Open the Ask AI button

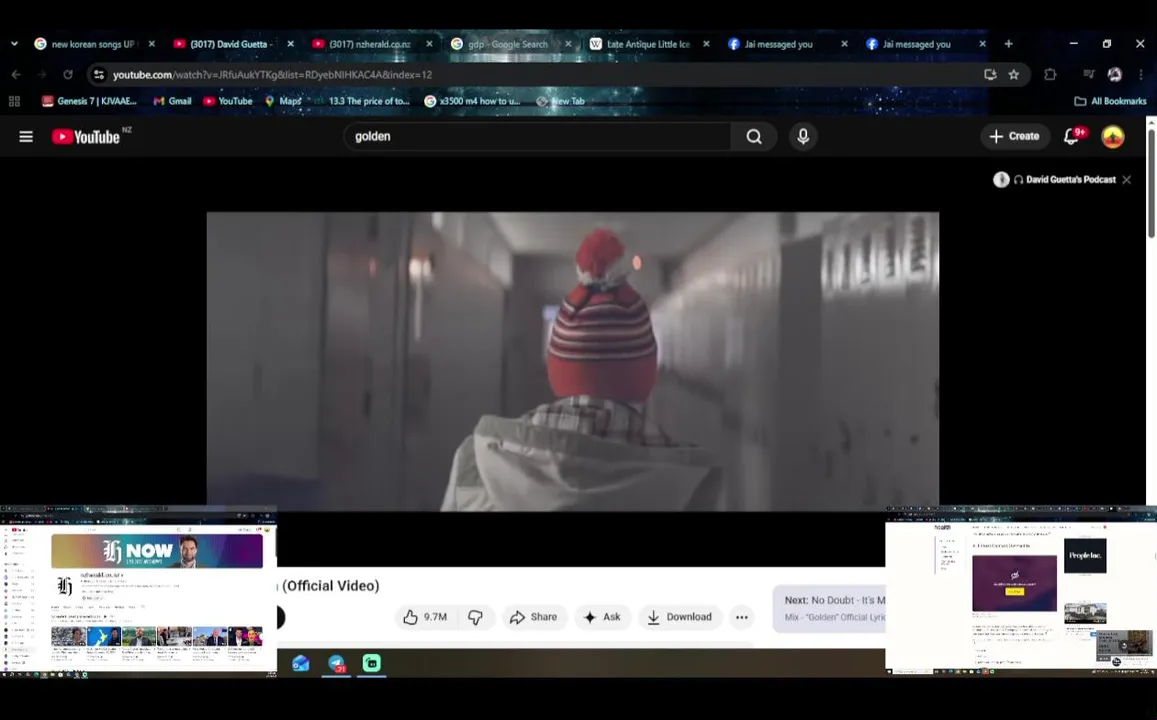click(602, 617)
